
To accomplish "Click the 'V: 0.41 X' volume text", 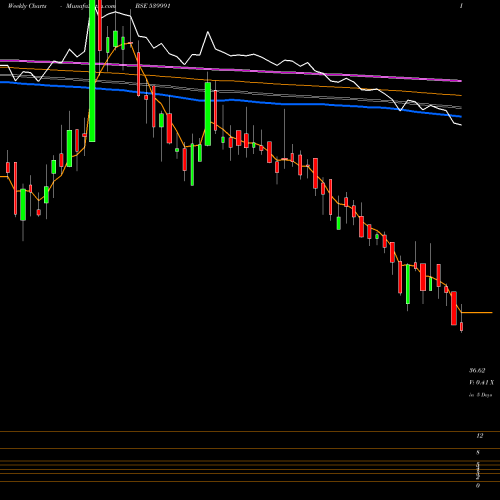I will [x=481, y=382].
